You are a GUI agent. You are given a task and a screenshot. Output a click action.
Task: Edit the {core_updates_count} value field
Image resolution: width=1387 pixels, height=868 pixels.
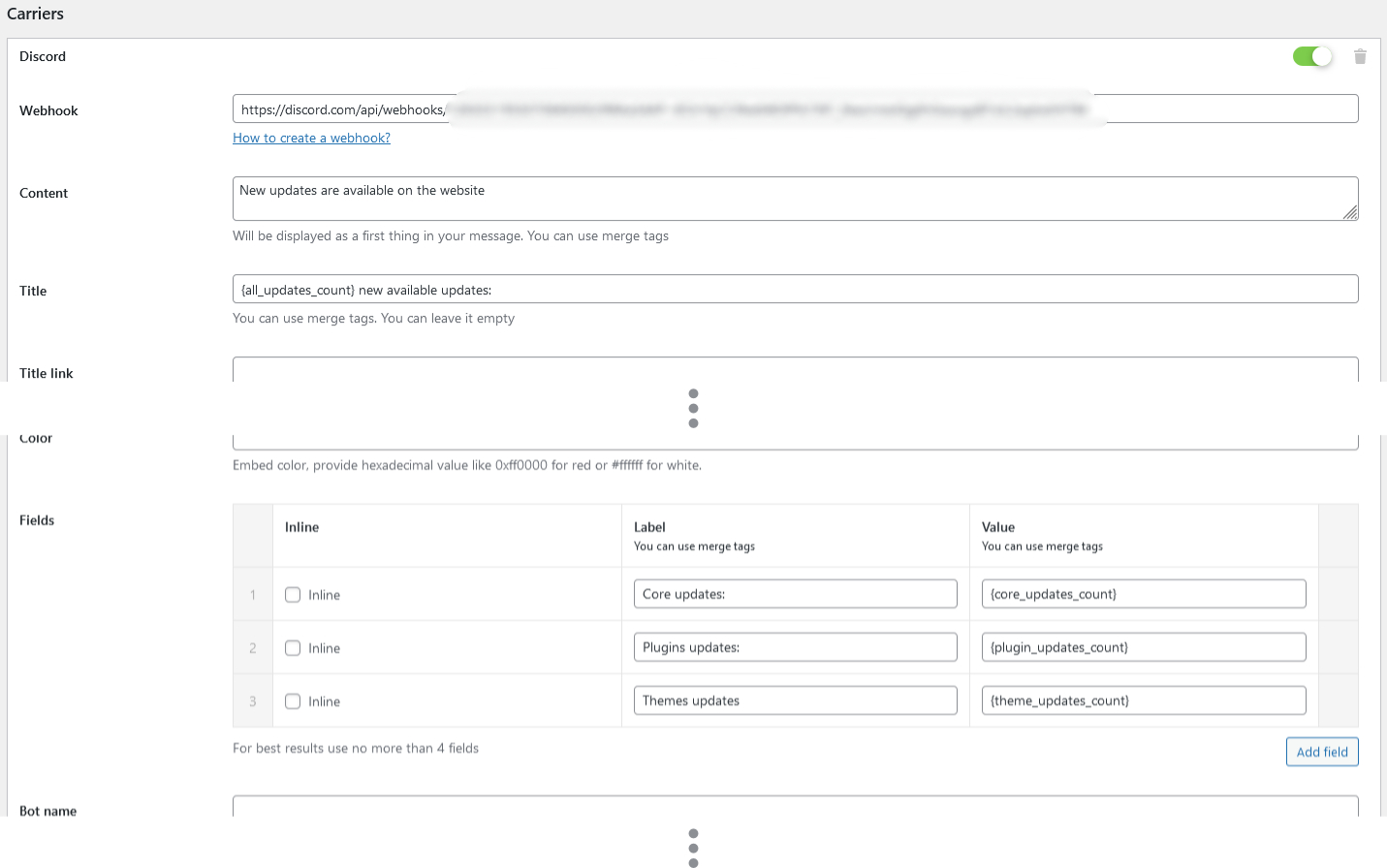pos(1144,594)
